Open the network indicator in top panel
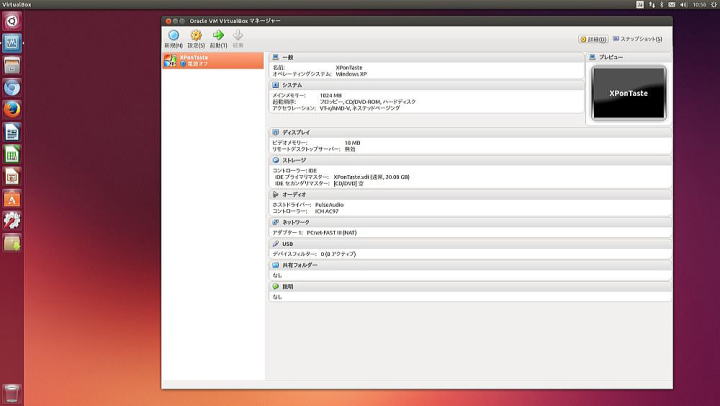The image size is (720, 406). click(652, 5)
